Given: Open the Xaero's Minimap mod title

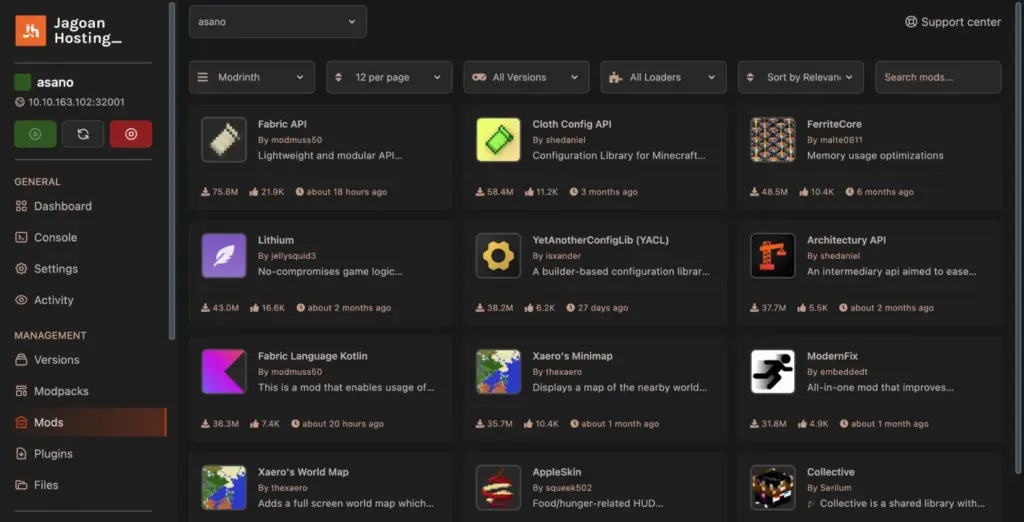Looking at the screenshot, I should tap(572, 356).
